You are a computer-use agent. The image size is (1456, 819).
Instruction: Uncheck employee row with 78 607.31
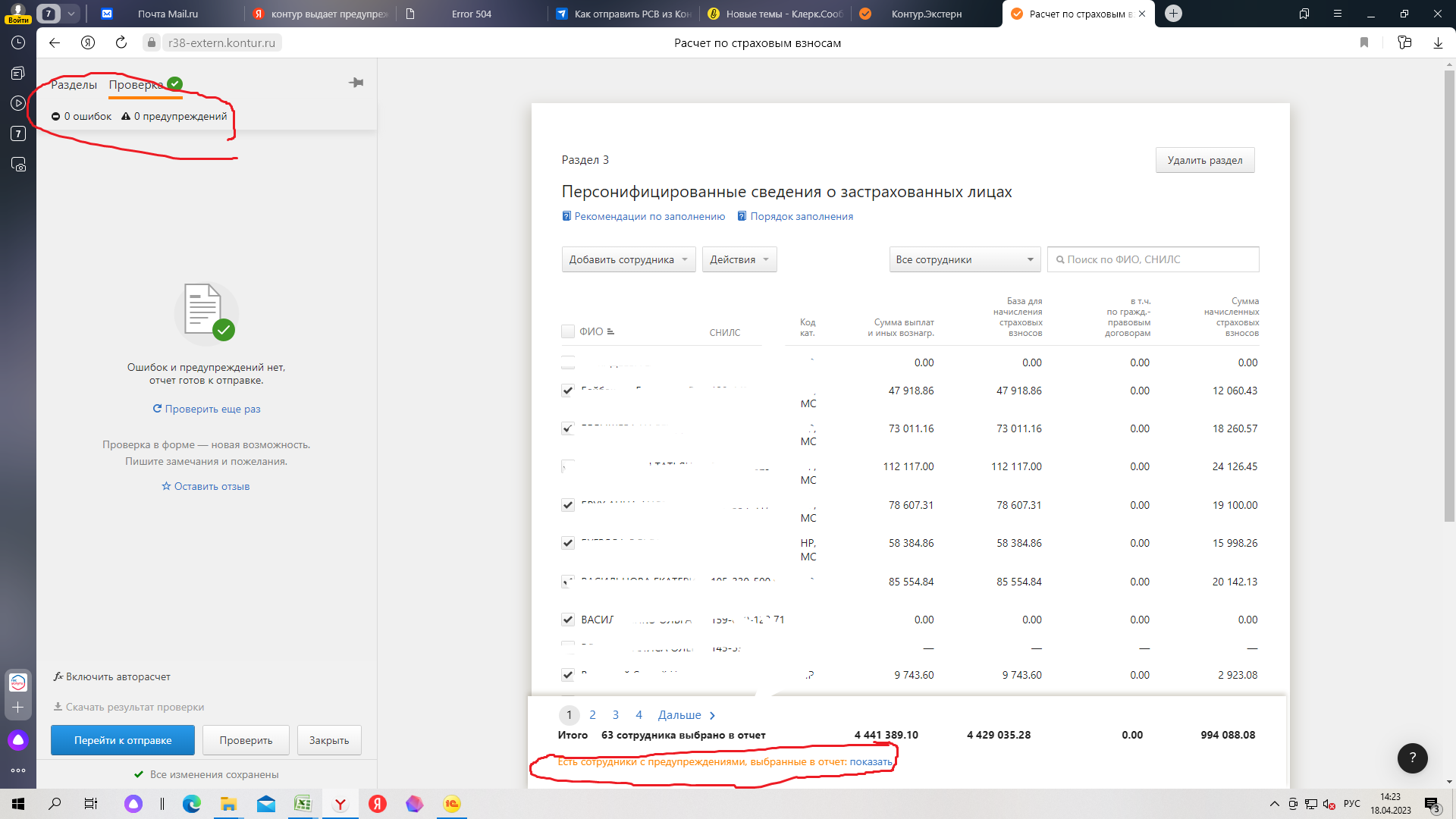568,505
